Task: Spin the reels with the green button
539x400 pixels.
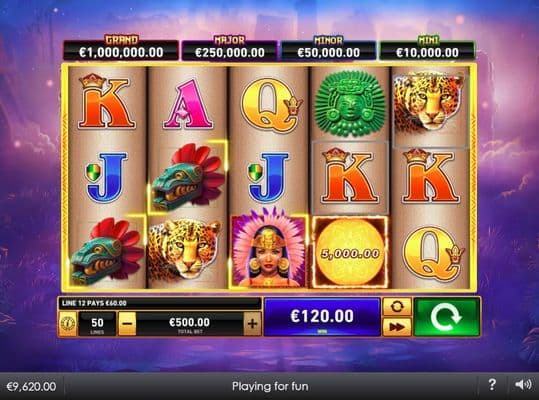Action: (x=447, y=317)
